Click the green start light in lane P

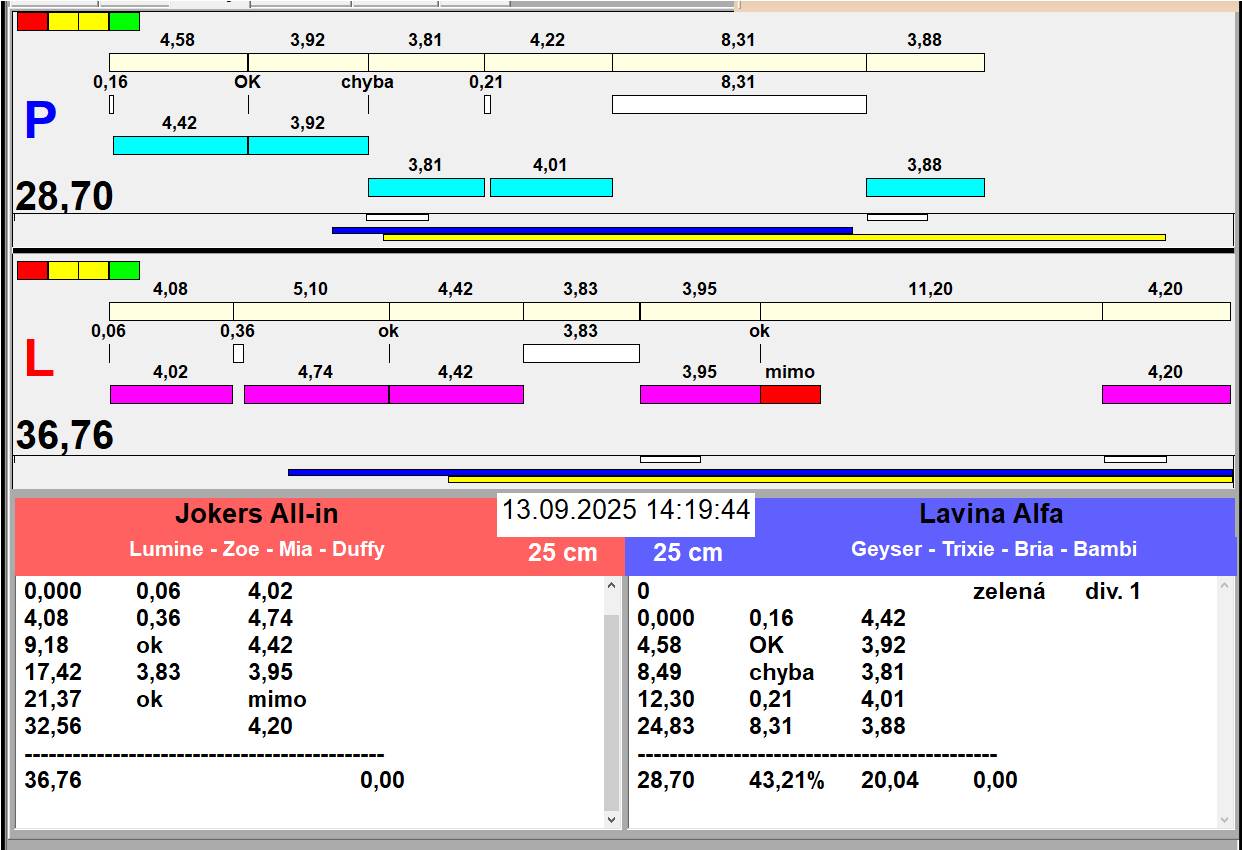click(x=124, y=21)
